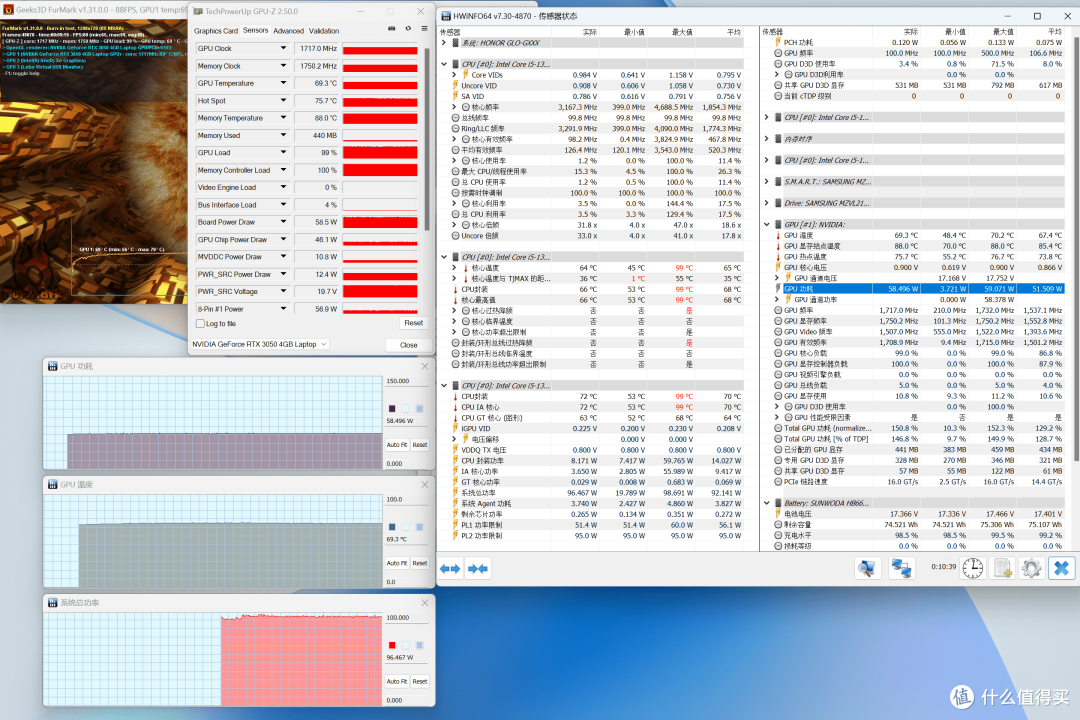Switch to Advanced tab
1080x720 pixels.
(289, 31)
